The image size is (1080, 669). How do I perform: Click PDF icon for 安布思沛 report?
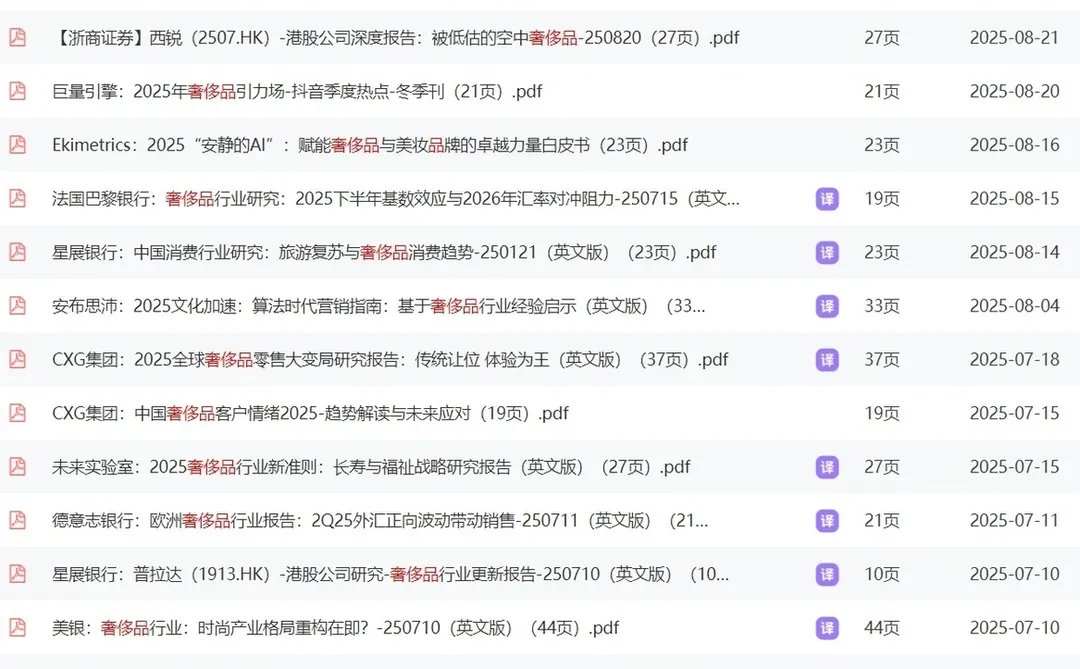[17, 305]
